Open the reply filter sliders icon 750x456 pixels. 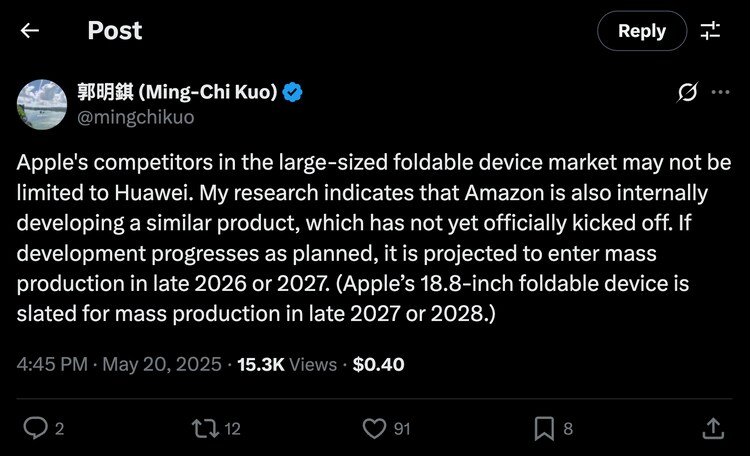click(x=710, y=31)
